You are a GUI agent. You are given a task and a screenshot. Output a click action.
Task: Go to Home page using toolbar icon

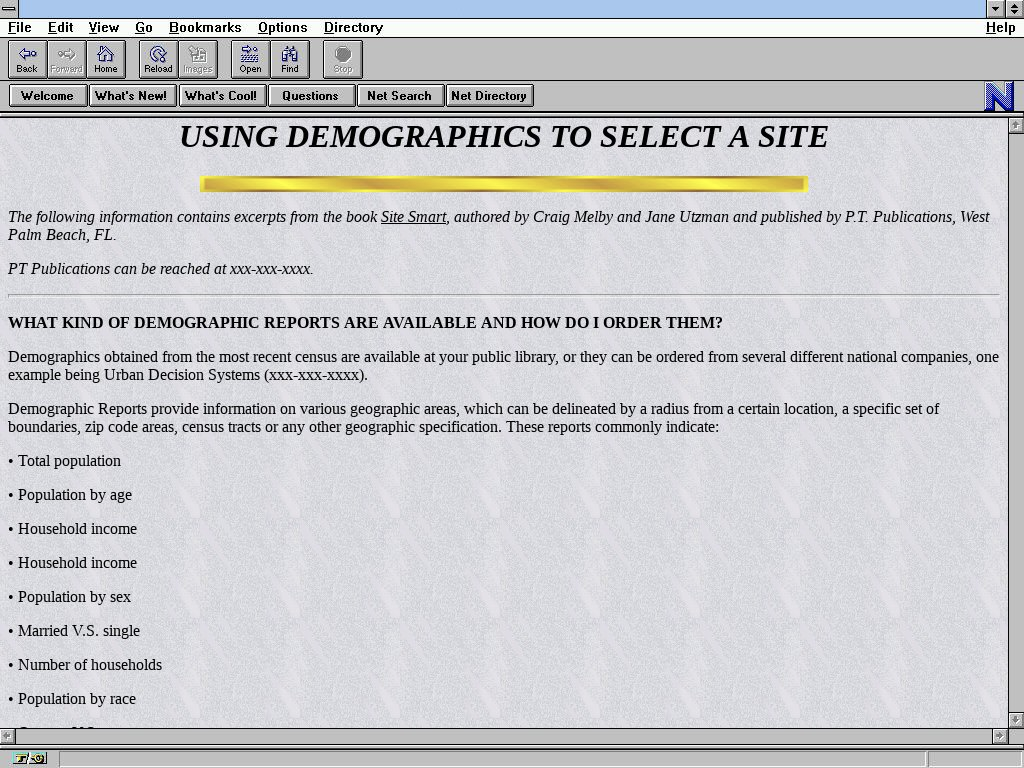click(x=105, y=59)
